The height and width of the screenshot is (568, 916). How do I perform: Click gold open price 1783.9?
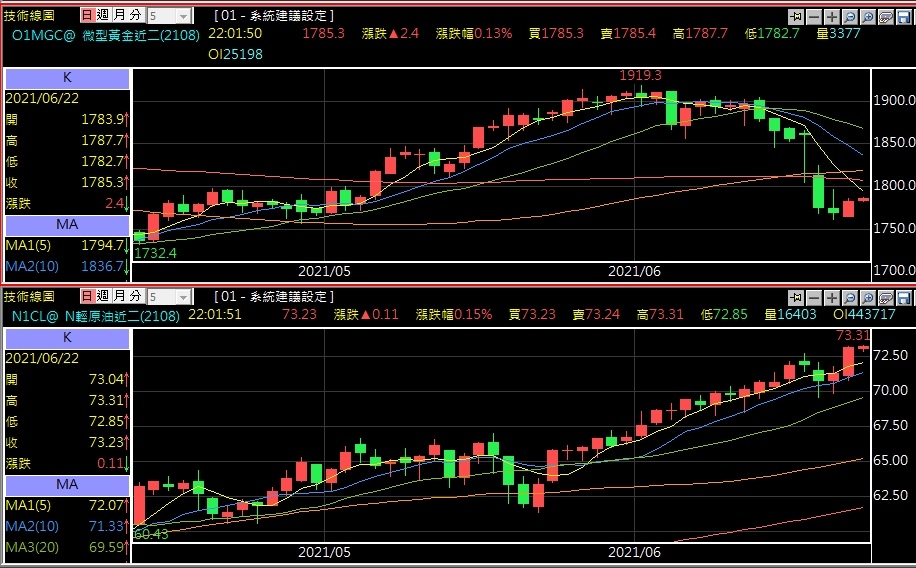click(x=103, y=120)
